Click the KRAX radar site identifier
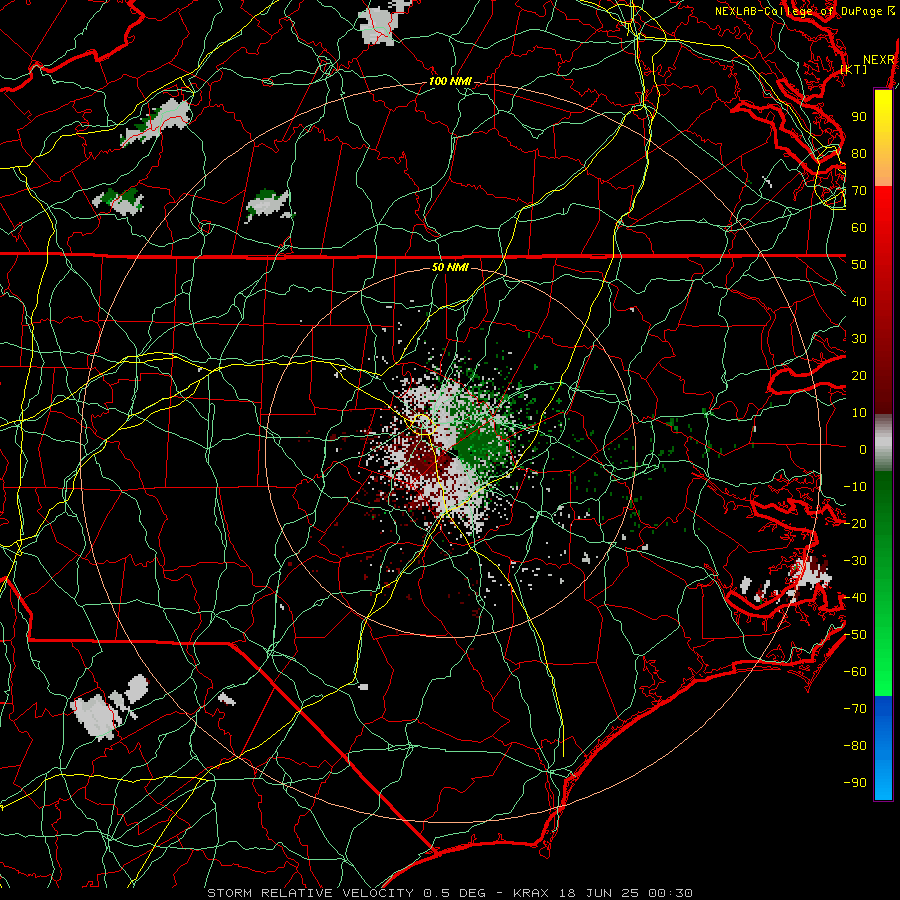Image resolution: width=900 pixels, height=900 pixels. [530, 893]
